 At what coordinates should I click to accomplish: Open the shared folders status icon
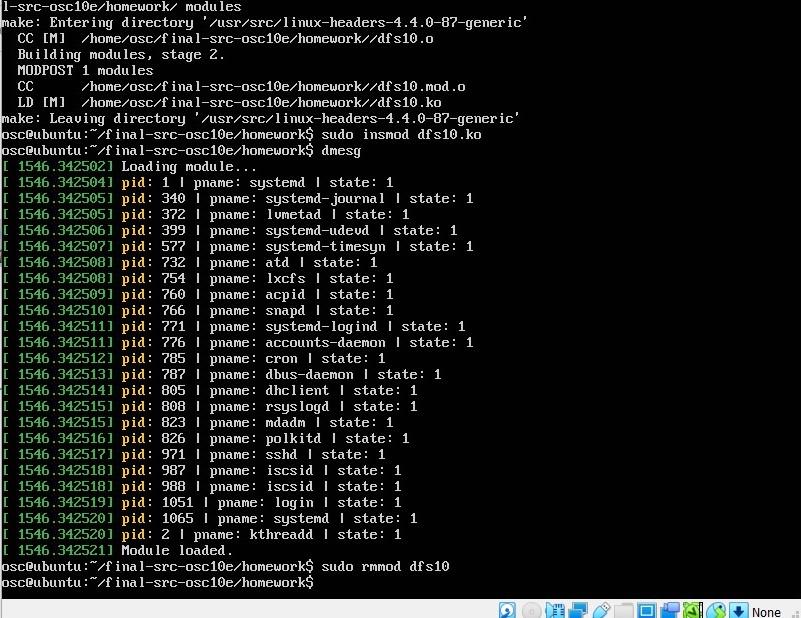click(x=621, y=609)
